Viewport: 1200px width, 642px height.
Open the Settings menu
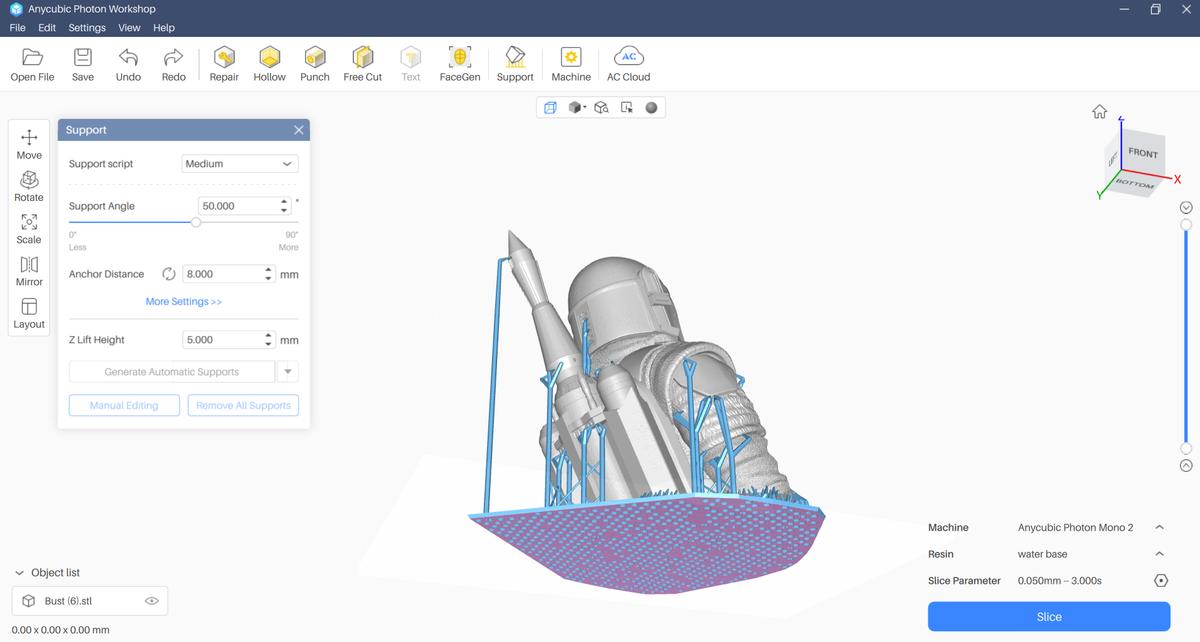pos(87,28)
